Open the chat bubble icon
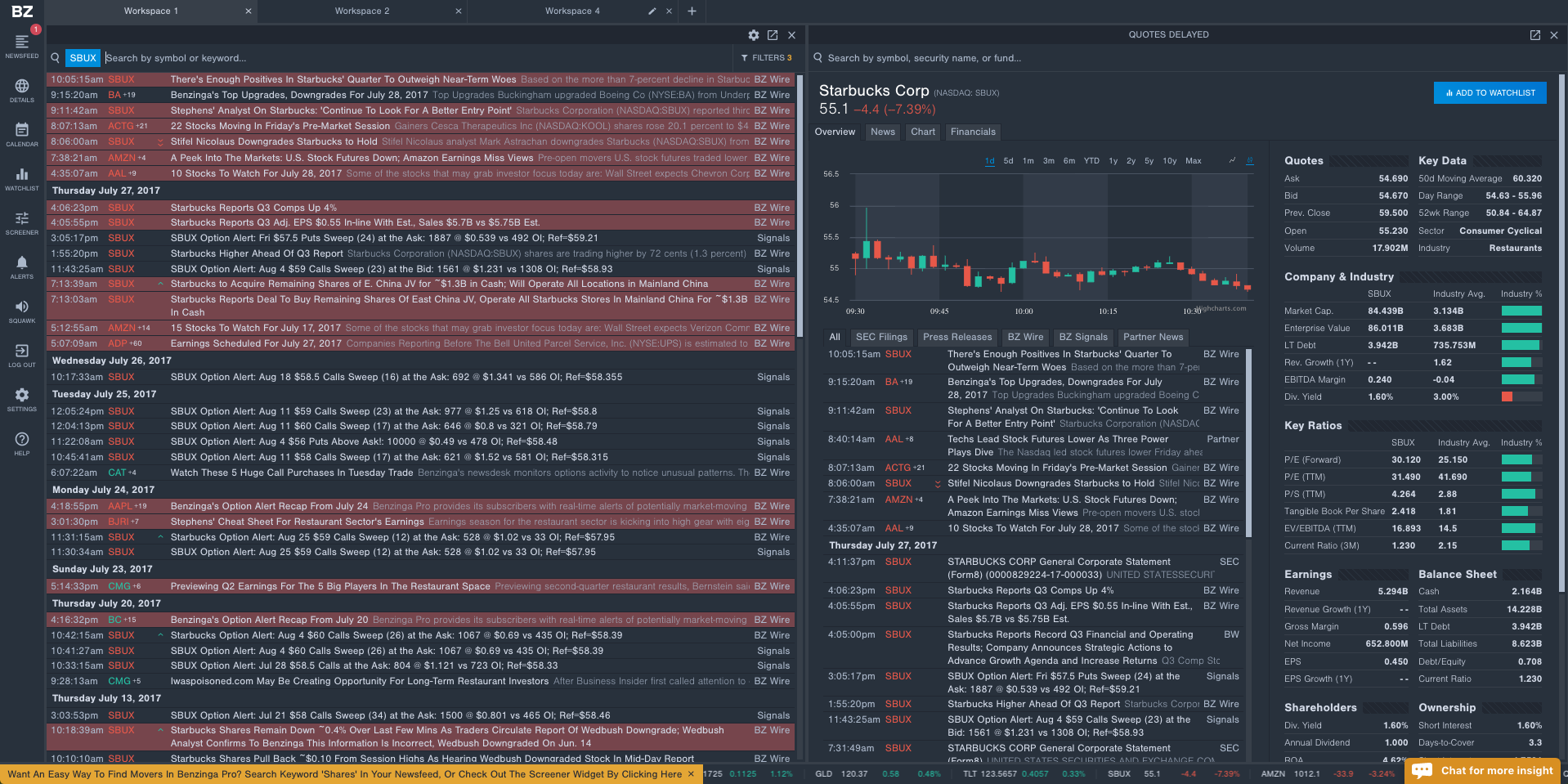The height and width of the screenshot is (784, 1568). pos(1422,770)
